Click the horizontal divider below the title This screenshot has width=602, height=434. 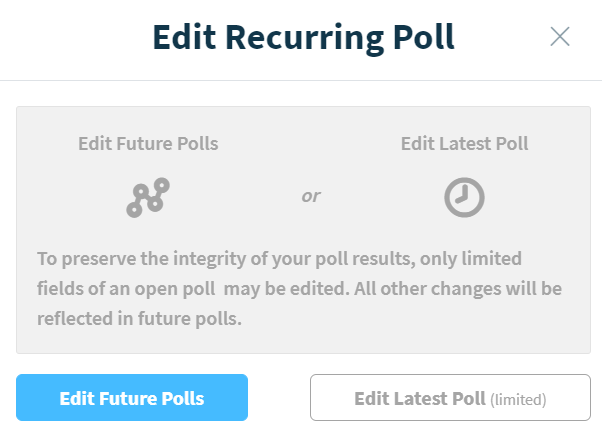click(301, 80)
